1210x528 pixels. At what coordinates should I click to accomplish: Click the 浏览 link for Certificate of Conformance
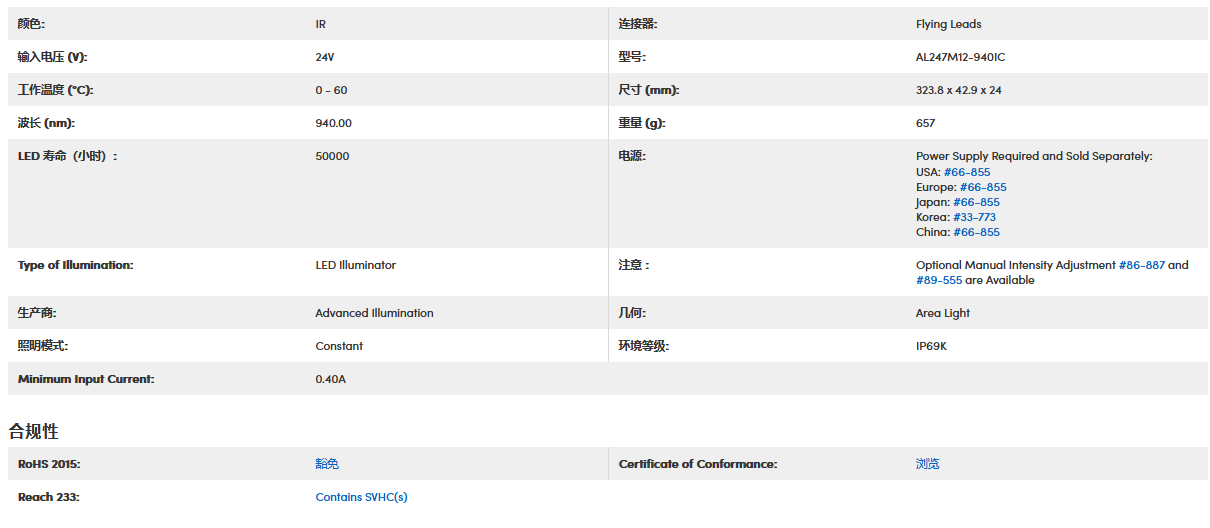[928, 464]
